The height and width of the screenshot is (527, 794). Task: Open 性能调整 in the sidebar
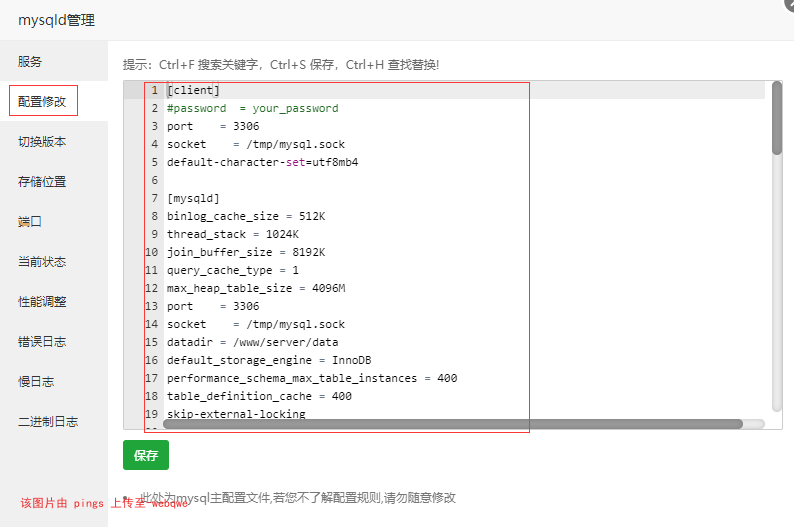point(43,301)
